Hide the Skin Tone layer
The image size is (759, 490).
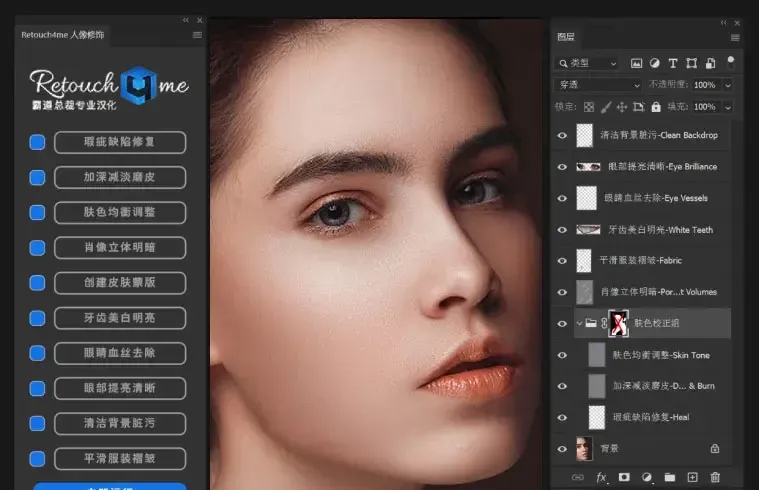[562, 355]
